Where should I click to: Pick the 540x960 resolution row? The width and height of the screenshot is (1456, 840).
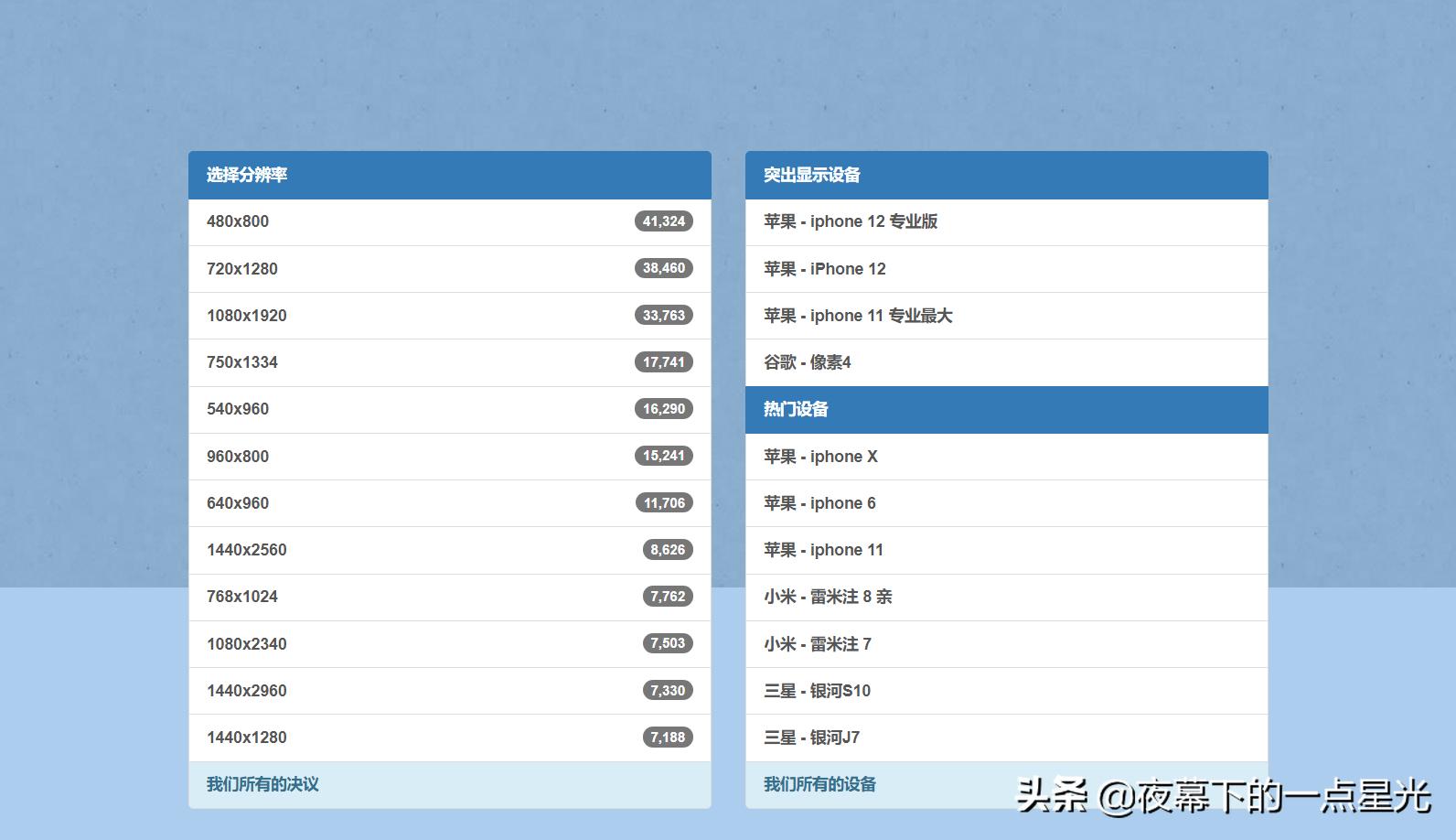point(450,409)
